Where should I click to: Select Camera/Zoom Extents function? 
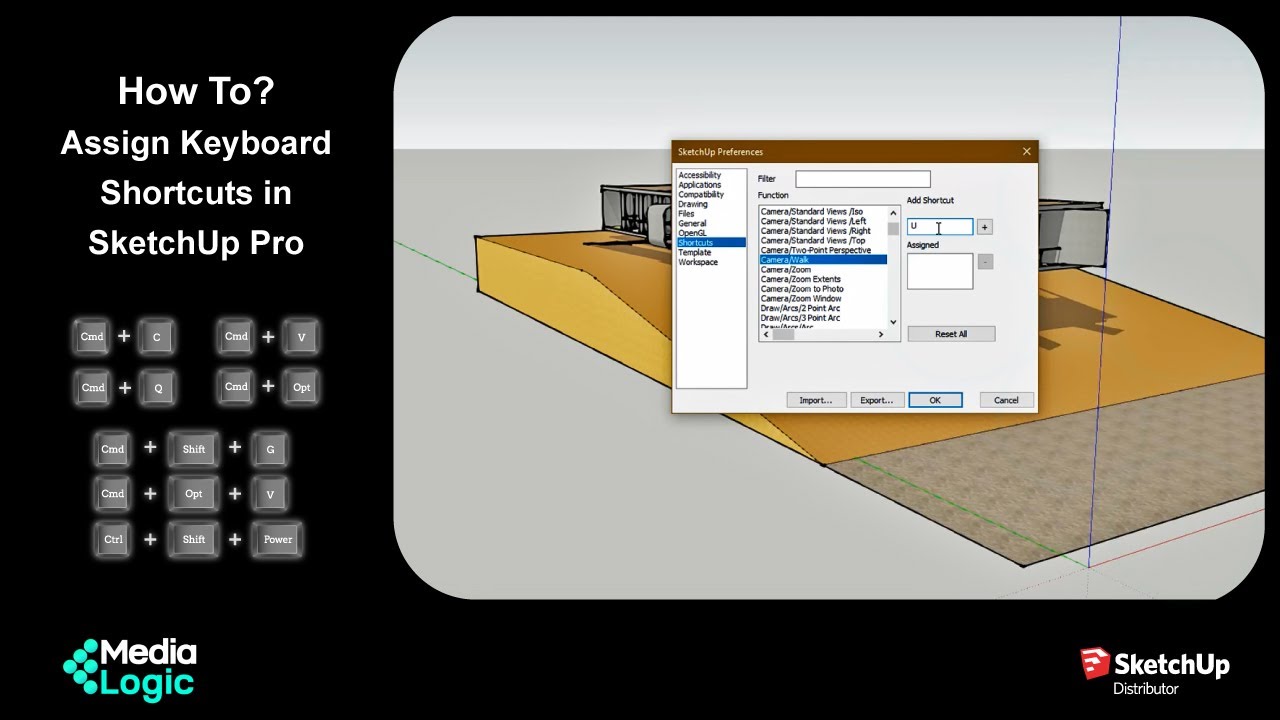click(801, 279)
